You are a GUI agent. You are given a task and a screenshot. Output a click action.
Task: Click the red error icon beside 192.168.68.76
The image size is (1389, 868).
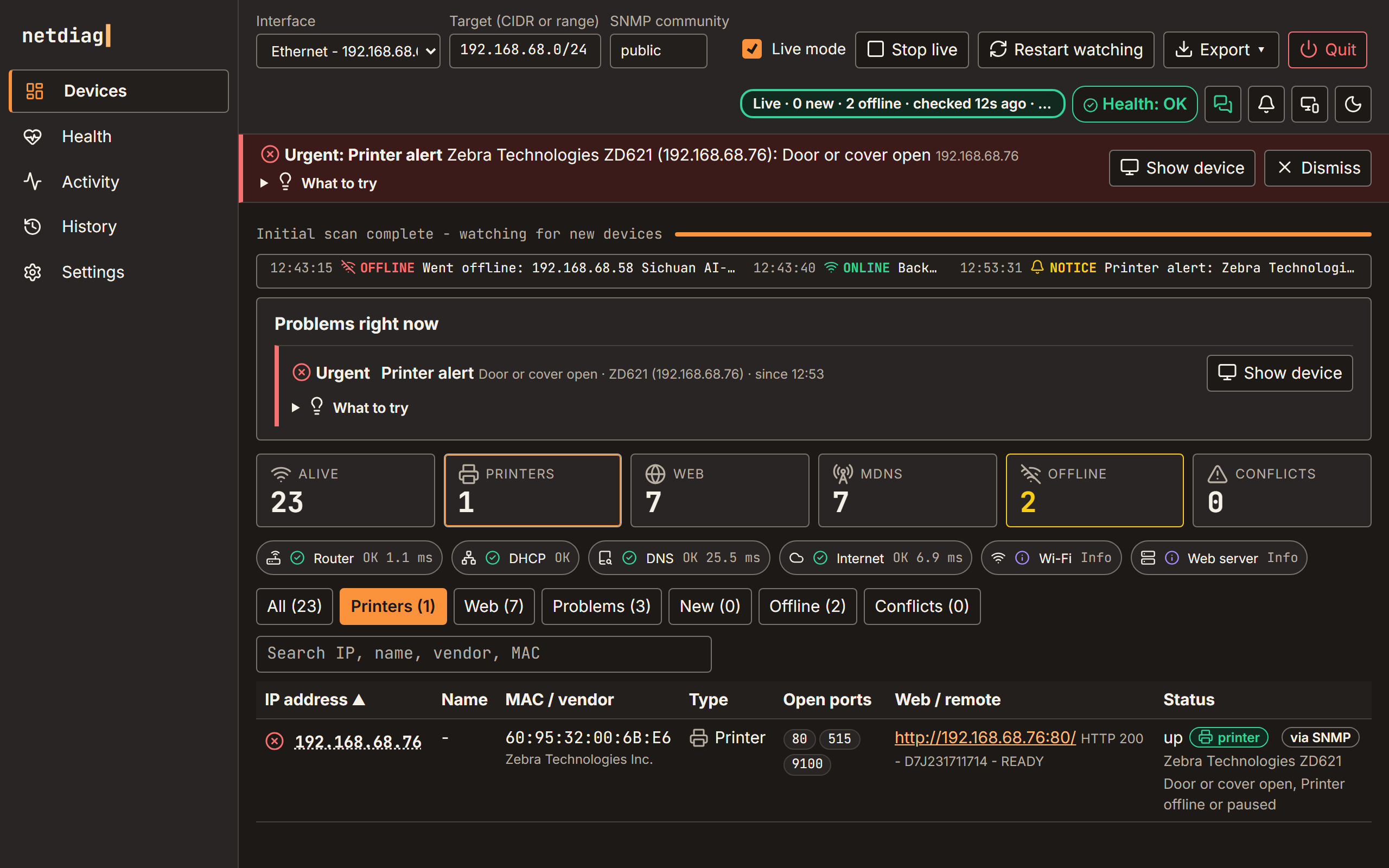(x=275, y=741)
